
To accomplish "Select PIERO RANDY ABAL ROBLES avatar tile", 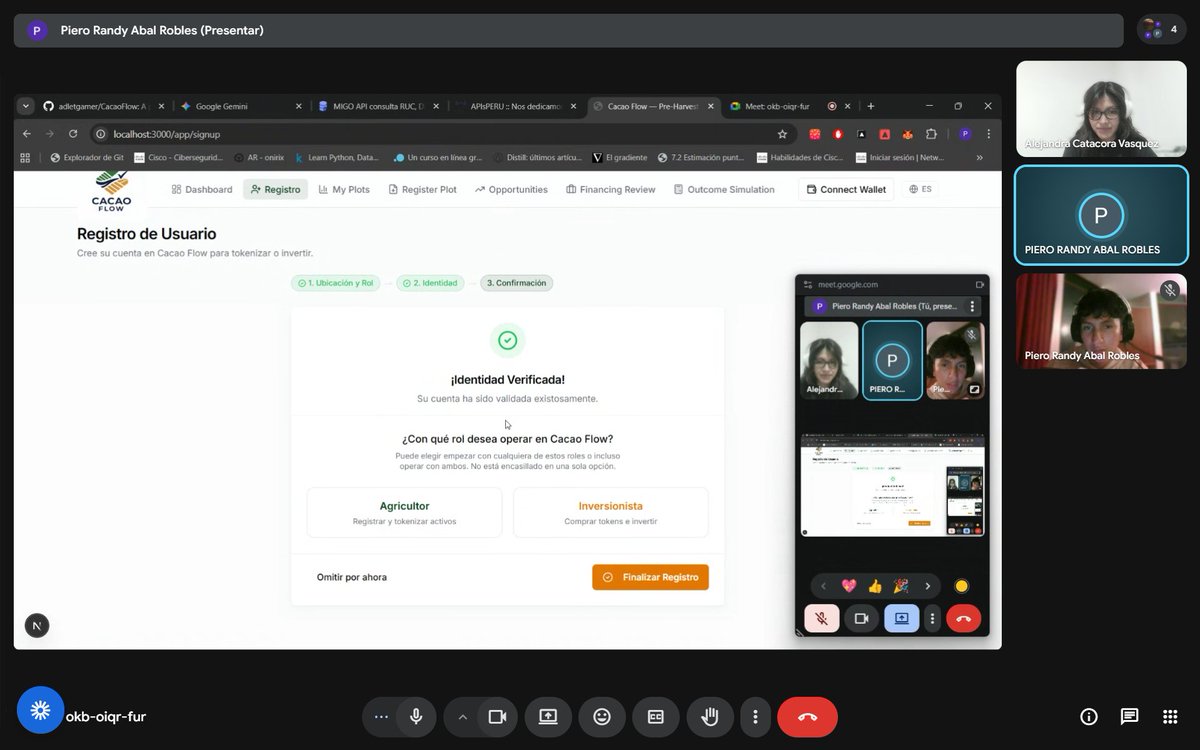I will point(1101,215).
